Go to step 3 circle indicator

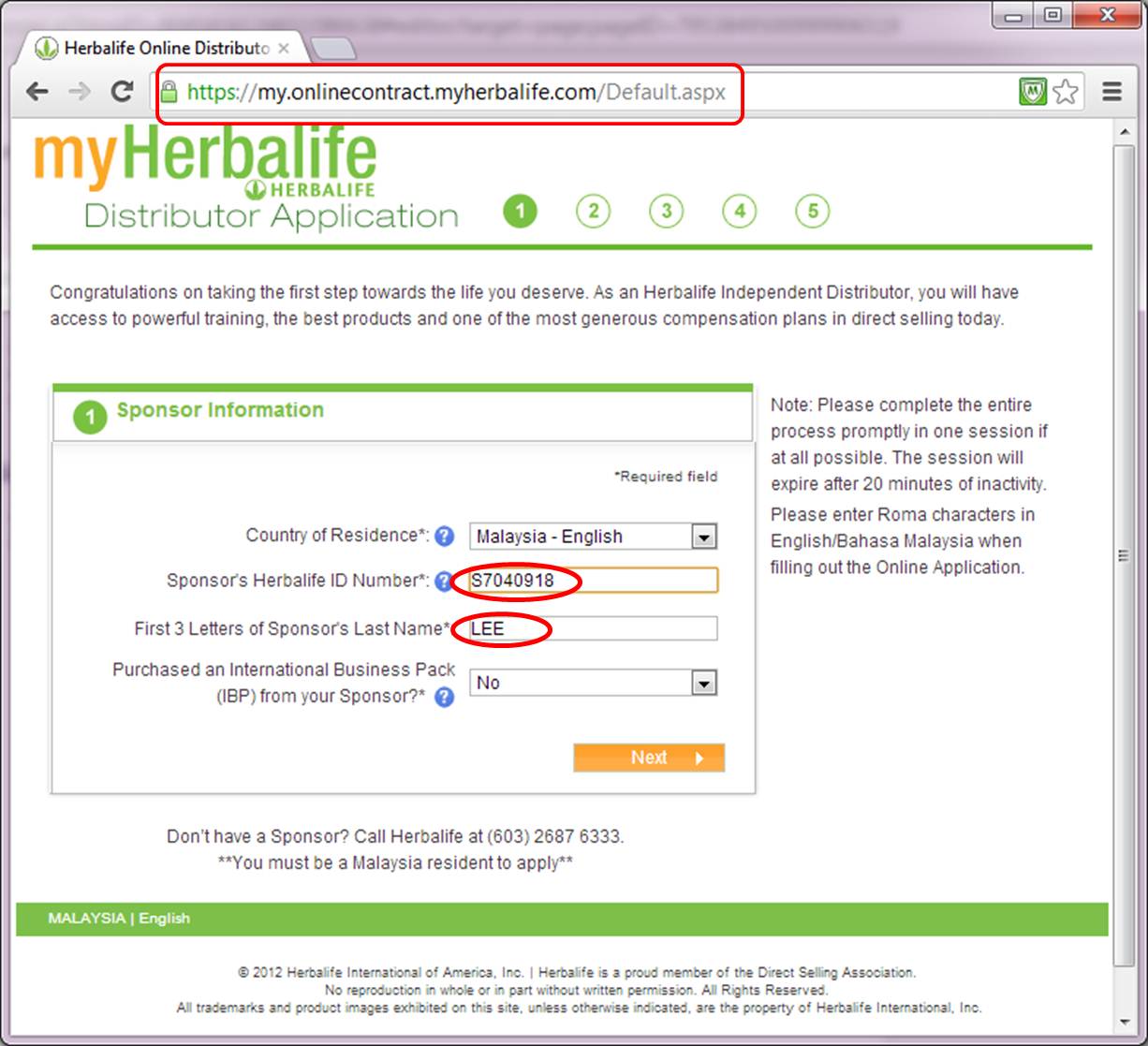(x=666, y=211)
